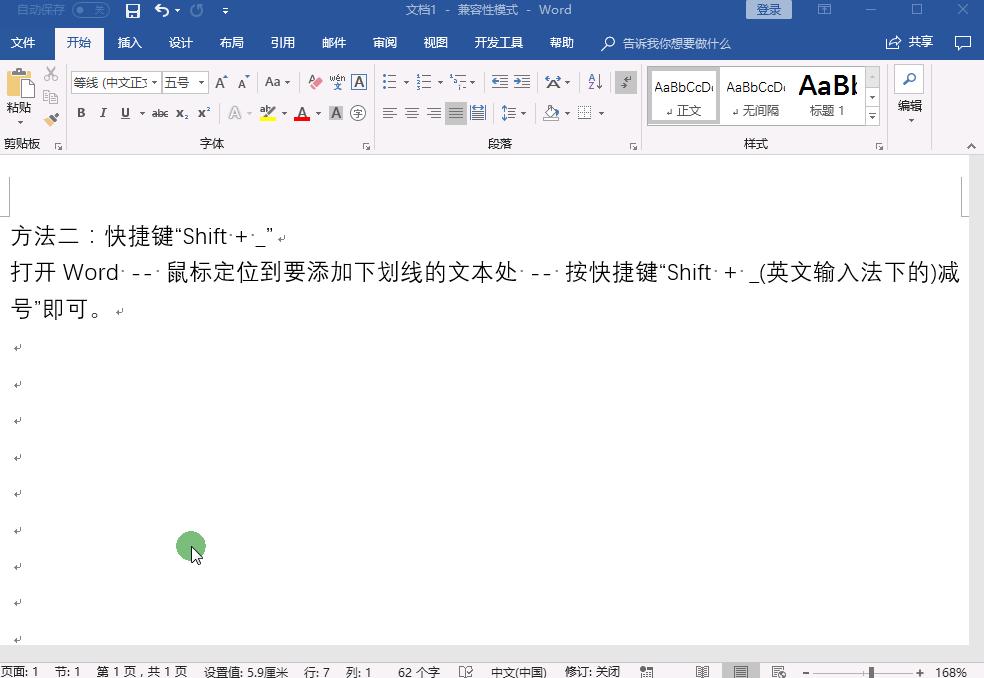Toggle underline formatting
The image size is (984, 678).
click(x=125, y=112)
